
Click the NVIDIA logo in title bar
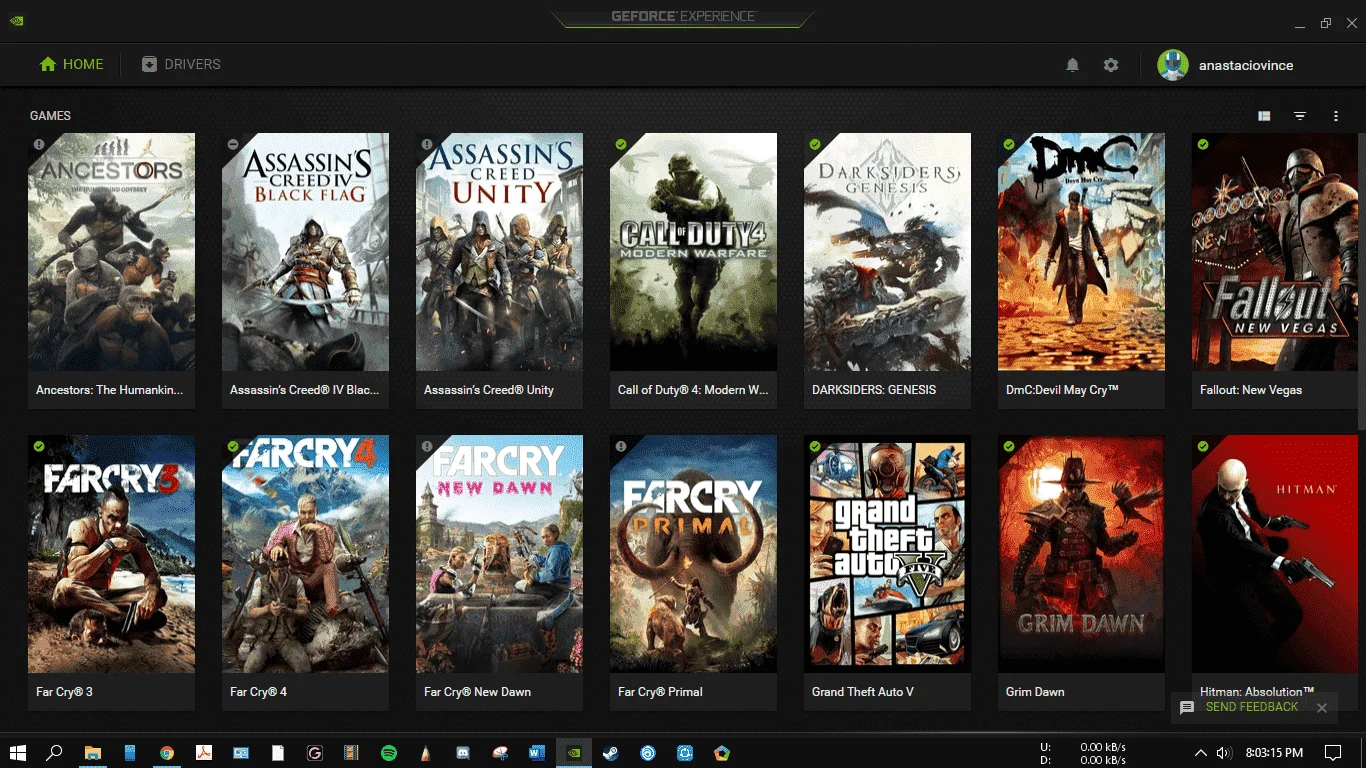(16, 21)
